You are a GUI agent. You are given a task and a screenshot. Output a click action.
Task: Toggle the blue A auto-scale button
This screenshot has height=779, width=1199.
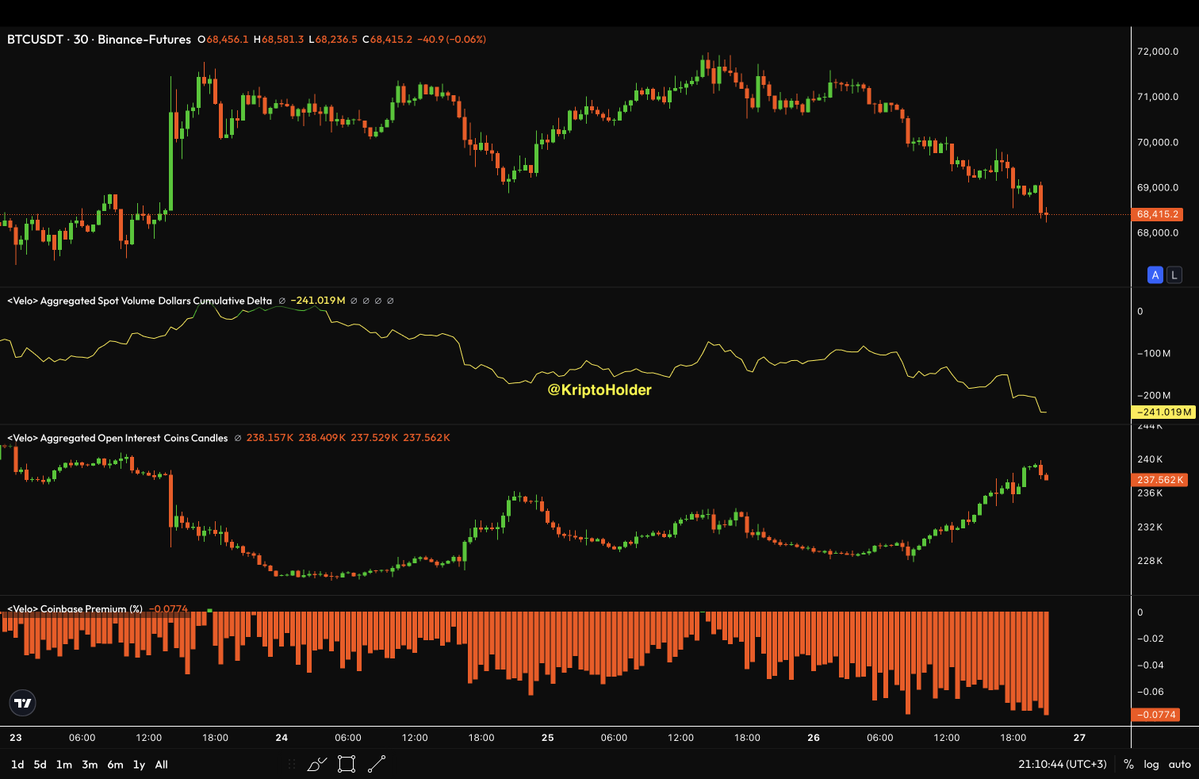tap(1155, 275)
